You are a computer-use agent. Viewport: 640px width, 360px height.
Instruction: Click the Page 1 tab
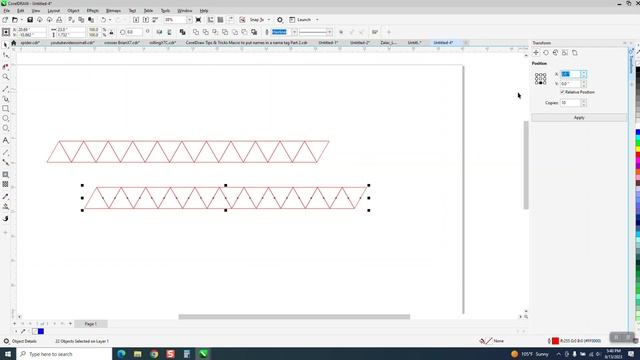pos(91,324)
